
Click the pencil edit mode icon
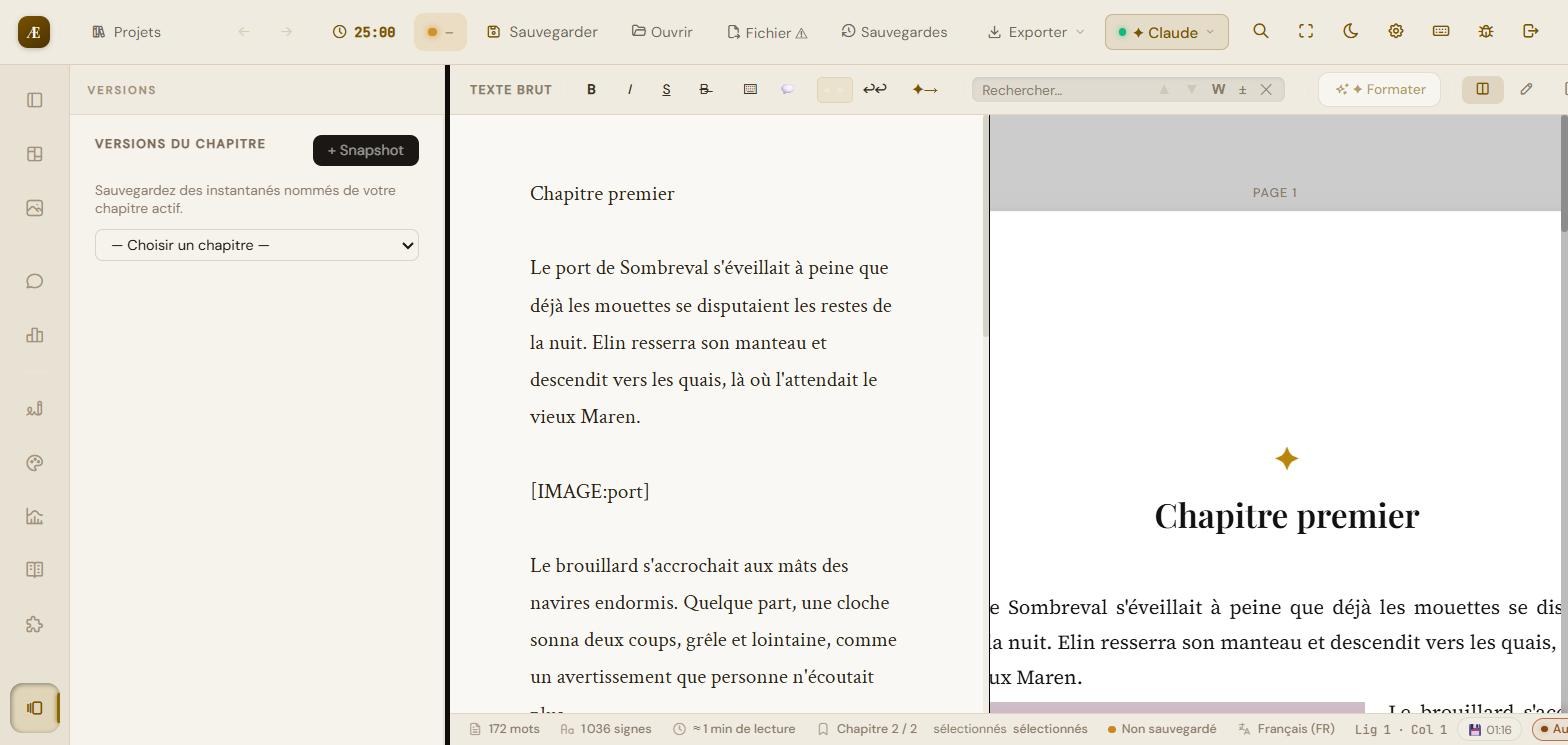click(1526, 89)
